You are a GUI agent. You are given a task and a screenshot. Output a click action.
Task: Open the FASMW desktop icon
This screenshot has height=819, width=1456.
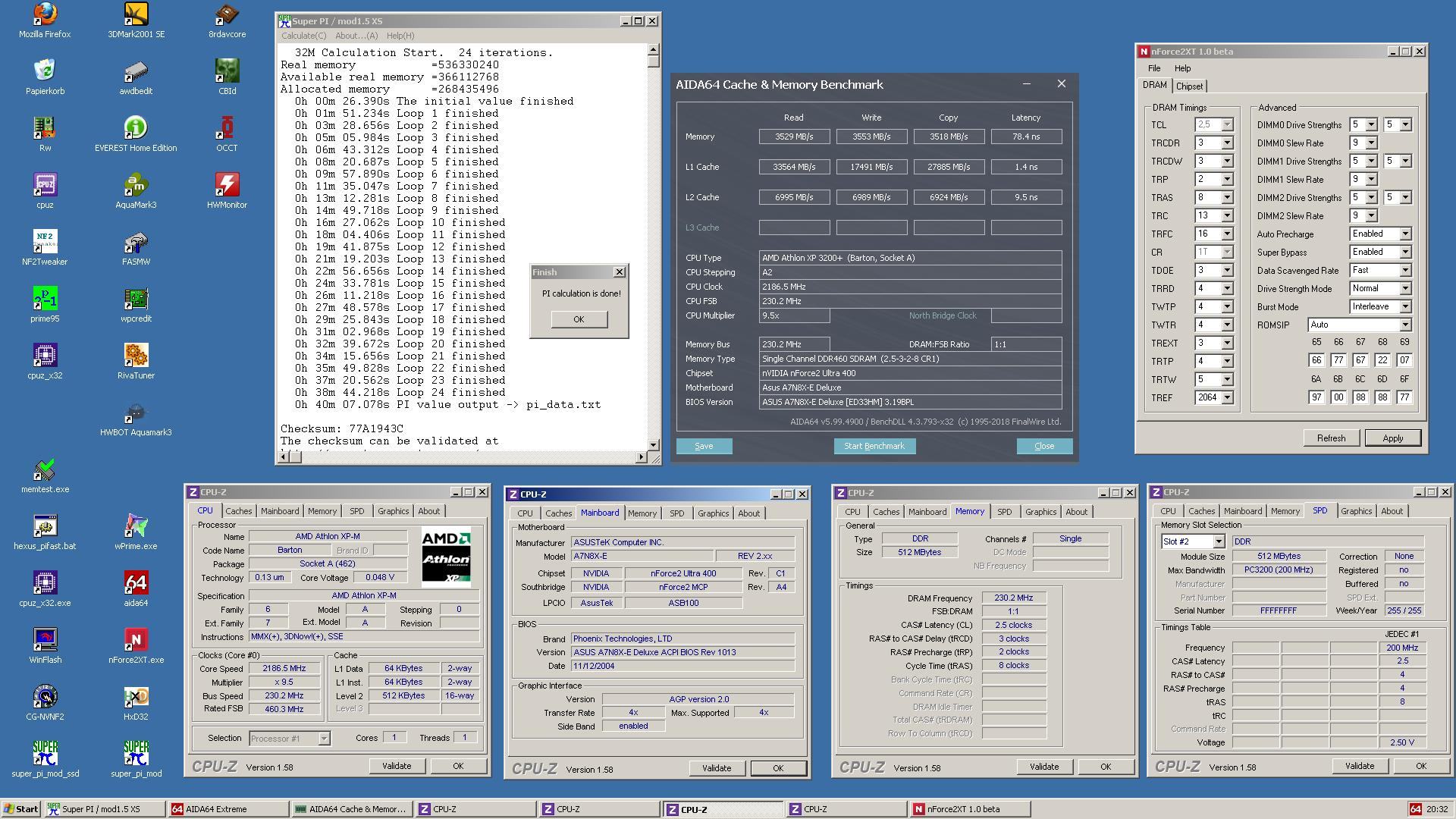(136, 248)
